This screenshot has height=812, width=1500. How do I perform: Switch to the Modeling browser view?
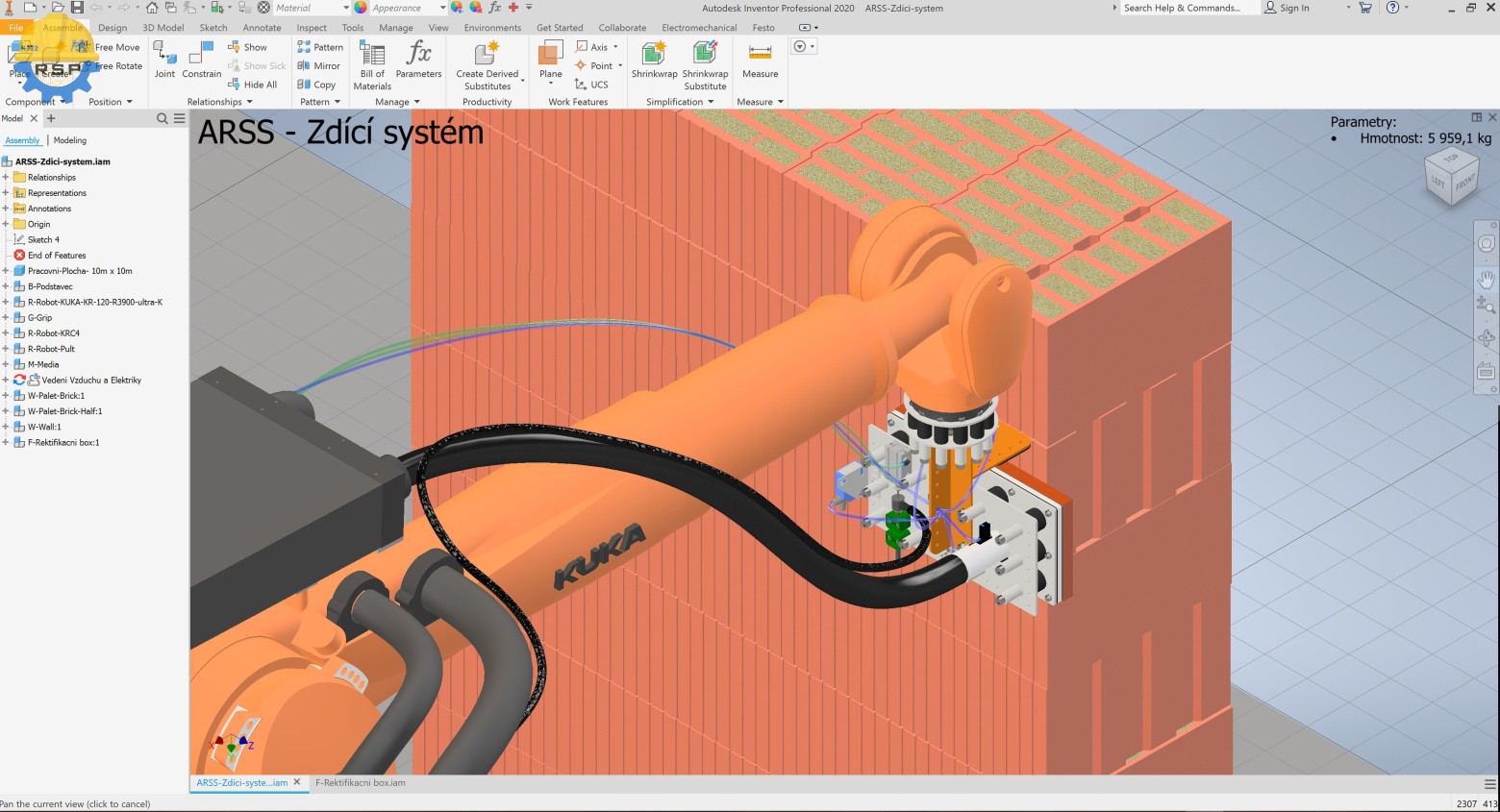click(x=70, y=140)
